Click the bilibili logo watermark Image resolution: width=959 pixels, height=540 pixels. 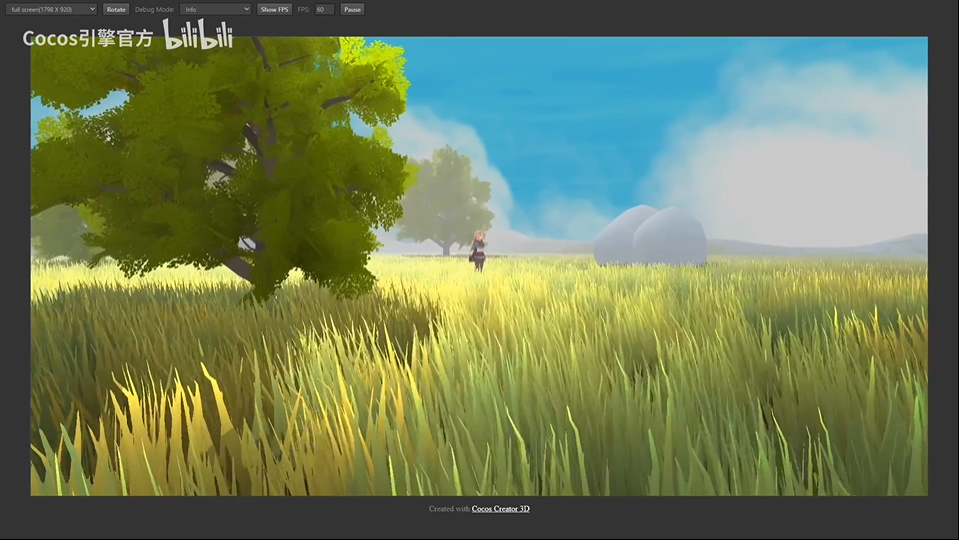198,37
